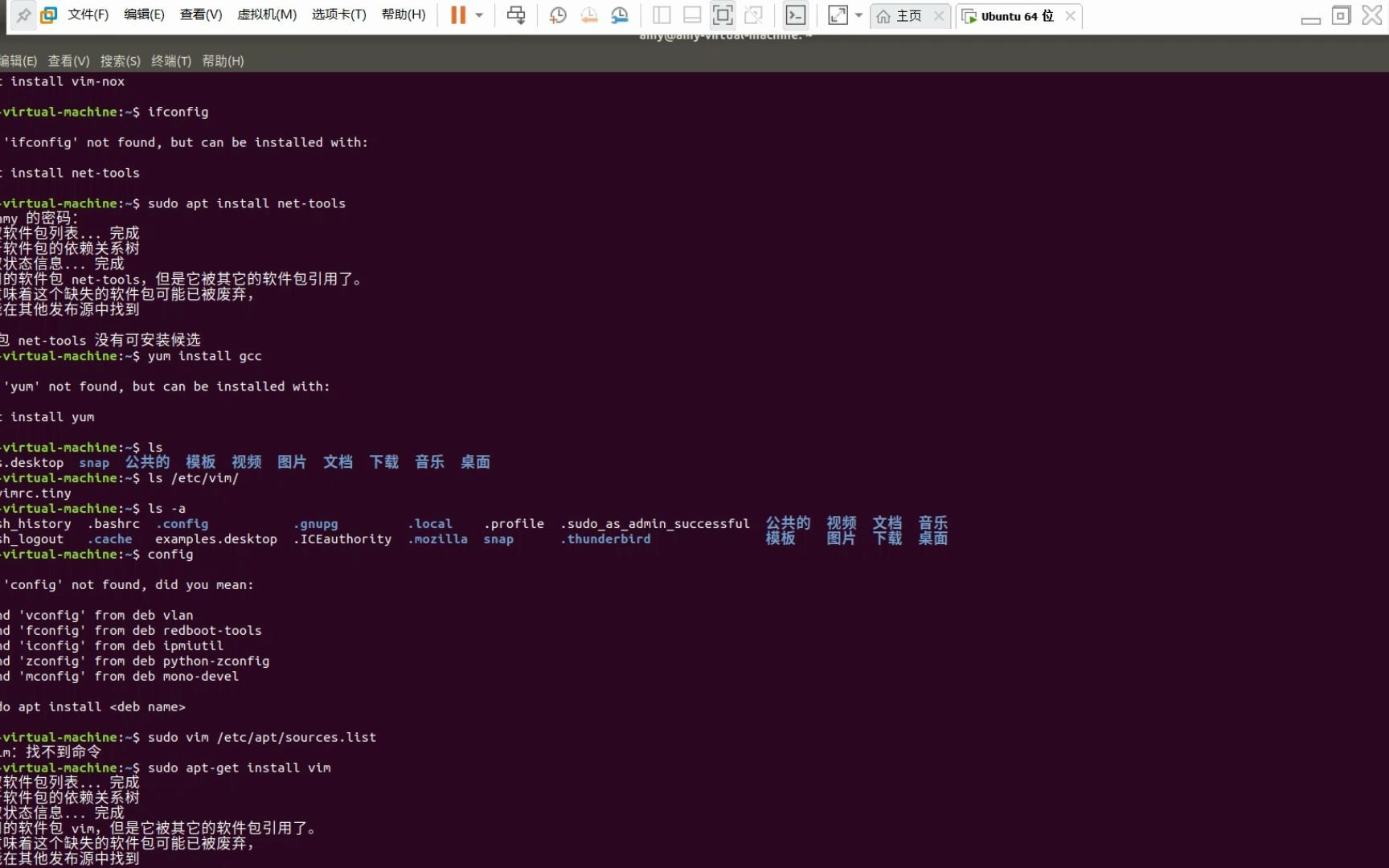Click the 'ifconfig' command text

(178, 112)
